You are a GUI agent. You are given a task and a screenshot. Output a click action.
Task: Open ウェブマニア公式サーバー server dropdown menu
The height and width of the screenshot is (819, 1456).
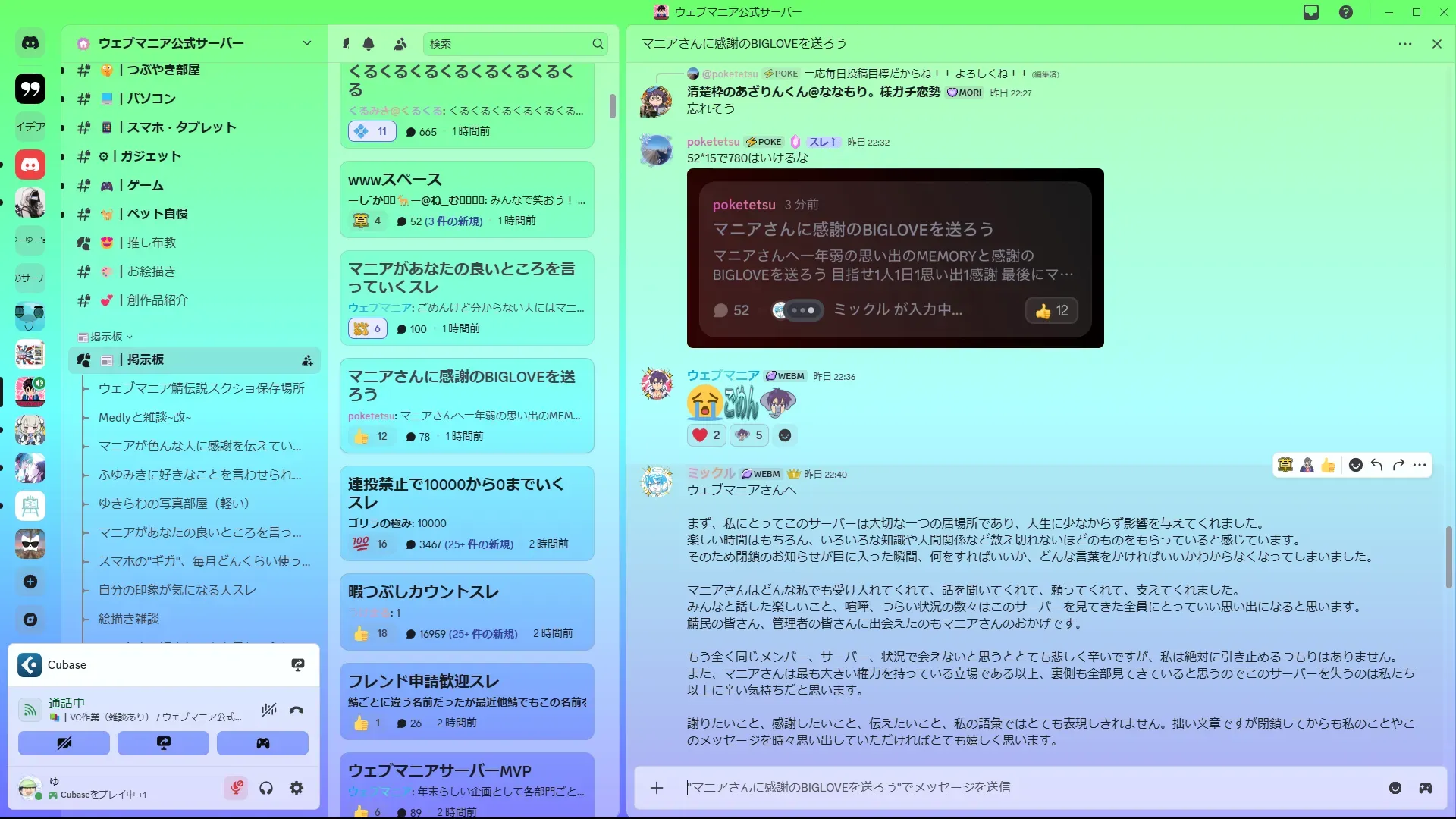tap(307, 43)
